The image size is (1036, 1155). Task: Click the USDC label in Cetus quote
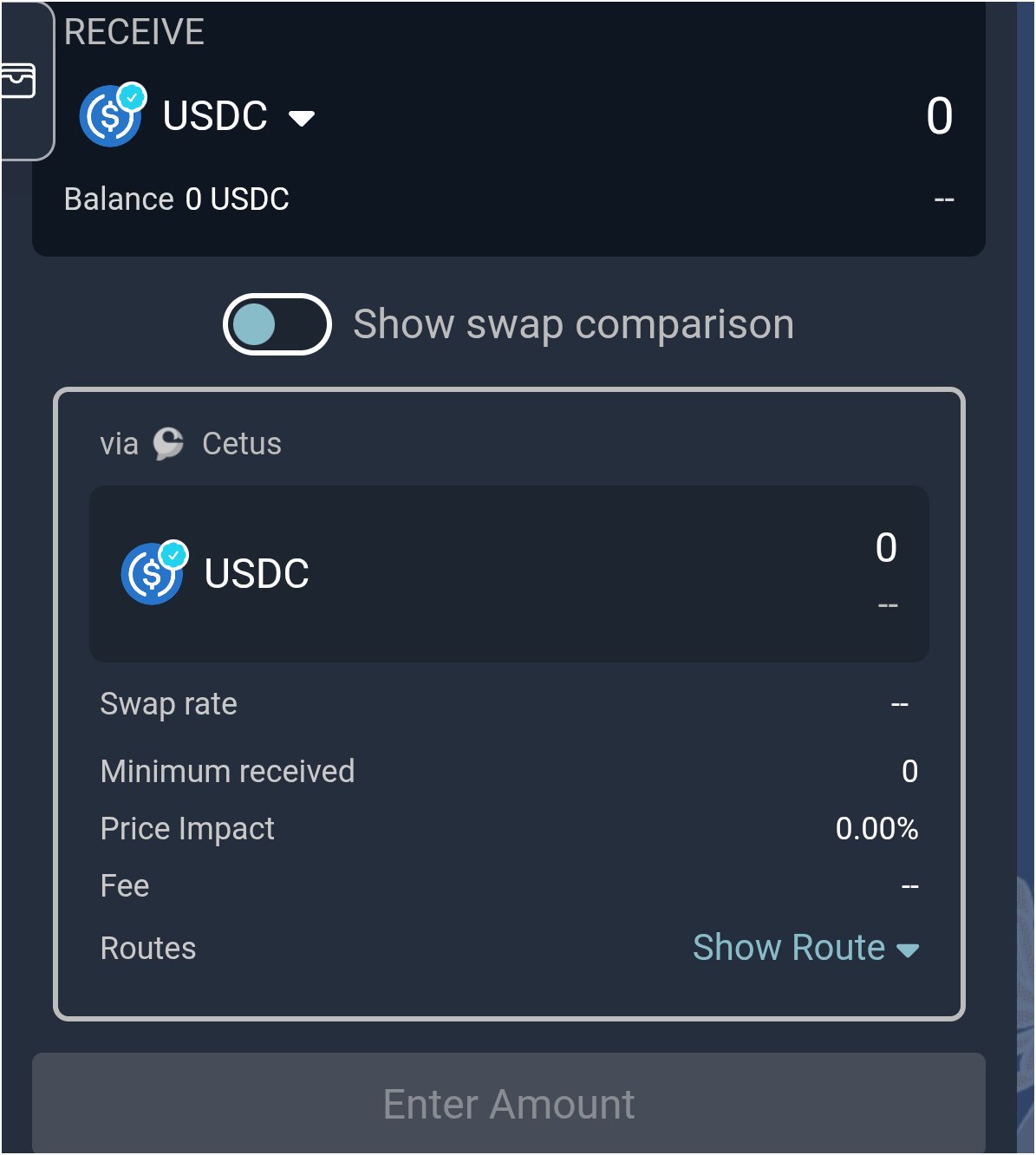[257, 574]
